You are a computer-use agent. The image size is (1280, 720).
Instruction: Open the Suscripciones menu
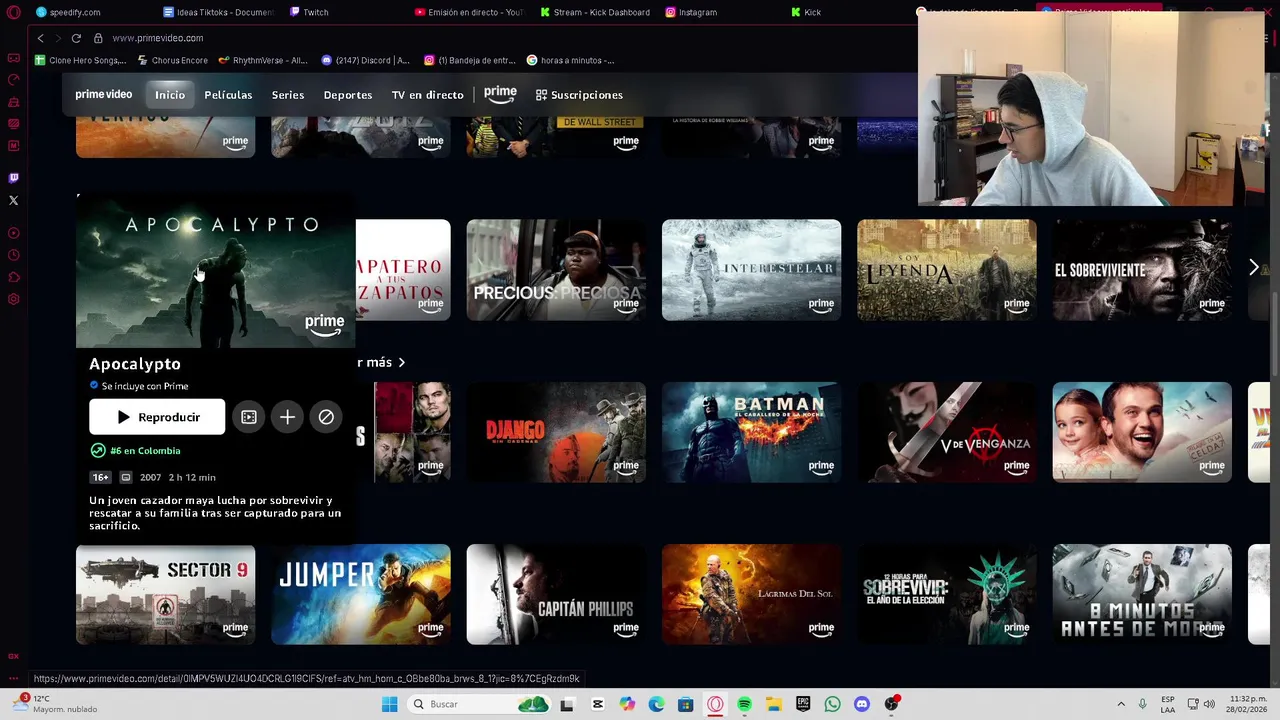579,95
